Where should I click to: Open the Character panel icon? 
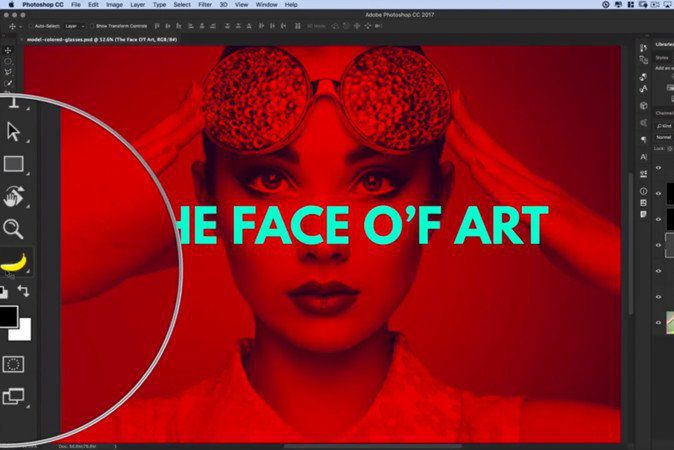[x=643, y=157]
